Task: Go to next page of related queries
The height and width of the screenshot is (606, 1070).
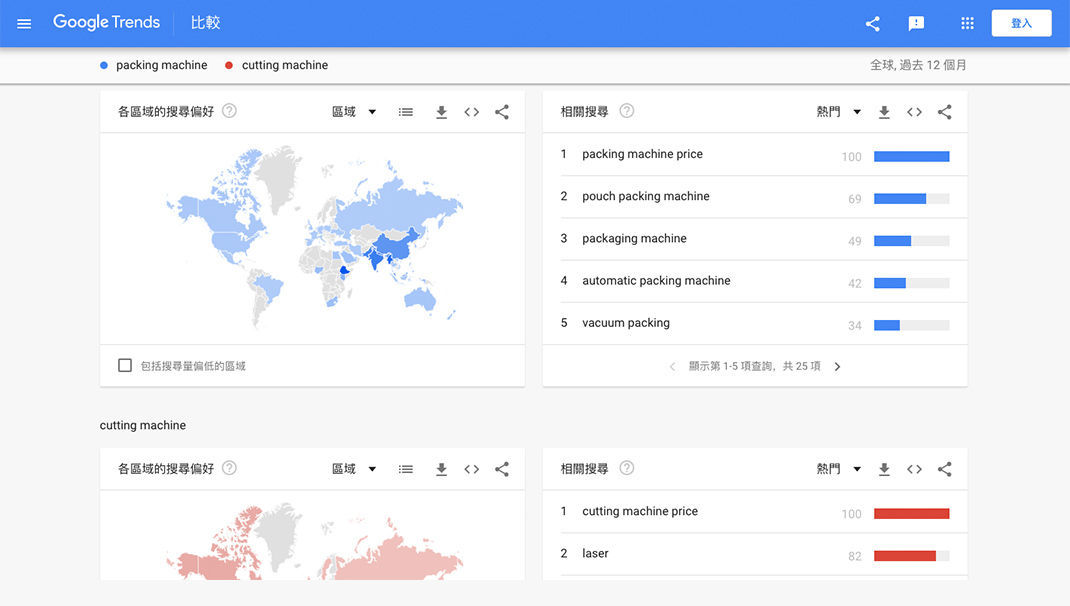Action: coord(837,367)
